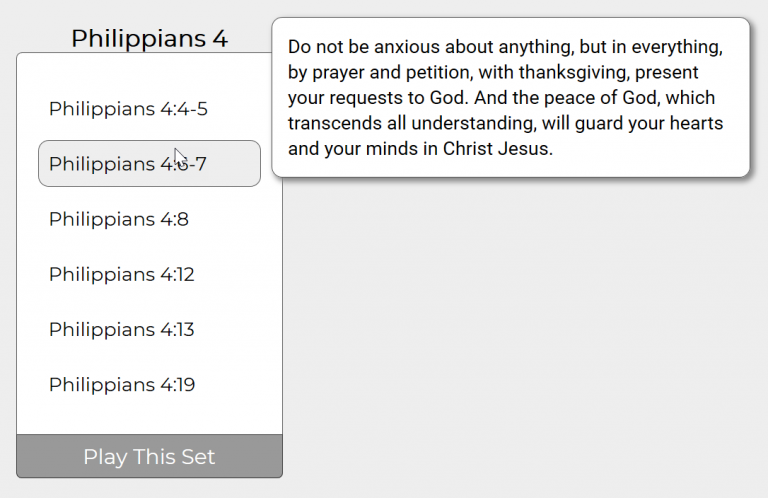Pick Philippians 4:12 in the list
Viewport: 768px width, 498px height.
122,274
